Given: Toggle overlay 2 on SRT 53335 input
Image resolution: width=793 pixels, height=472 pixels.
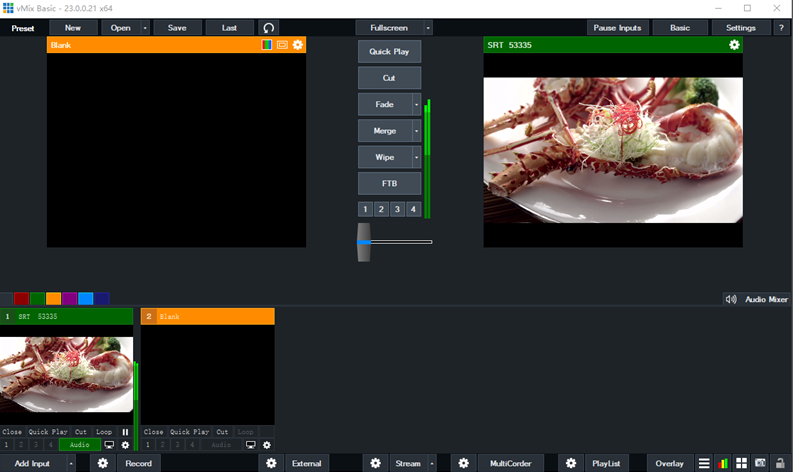Looking at the screenshot, I should point(21,445).
